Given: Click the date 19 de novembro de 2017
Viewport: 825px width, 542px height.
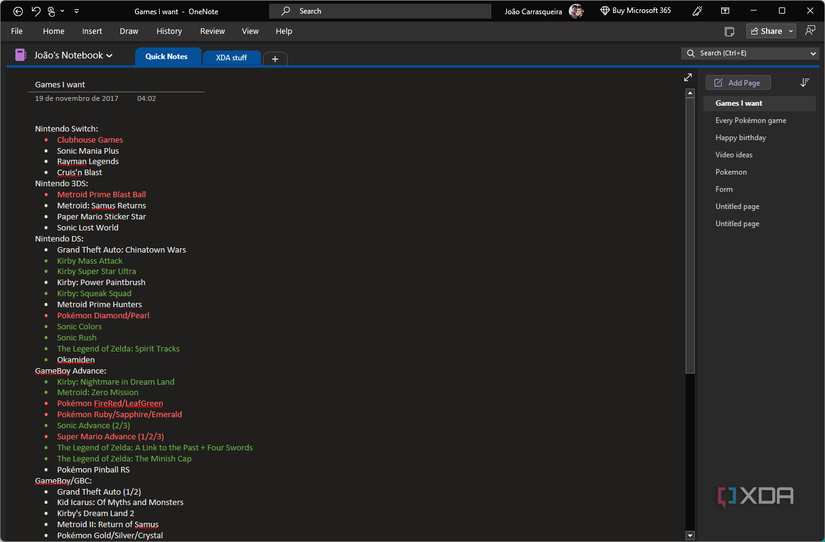Looking at the screenshot, I should 77,98.
